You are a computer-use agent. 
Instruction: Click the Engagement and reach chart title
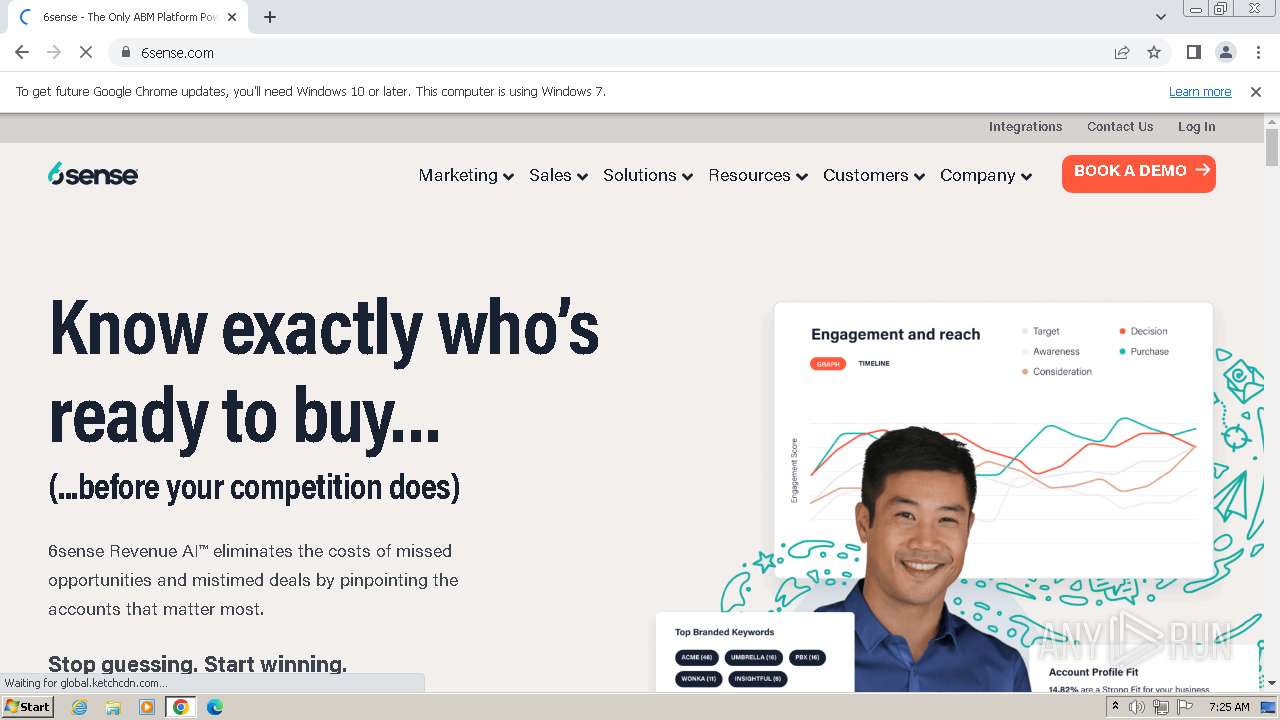click(x=895, y=335)
